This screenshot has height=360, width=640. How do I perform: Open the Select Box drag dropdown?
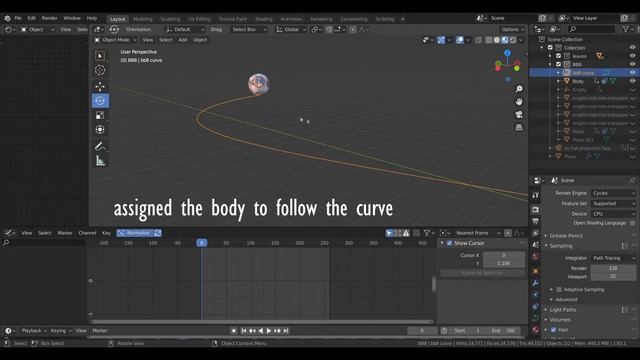(x=248, y=29)
